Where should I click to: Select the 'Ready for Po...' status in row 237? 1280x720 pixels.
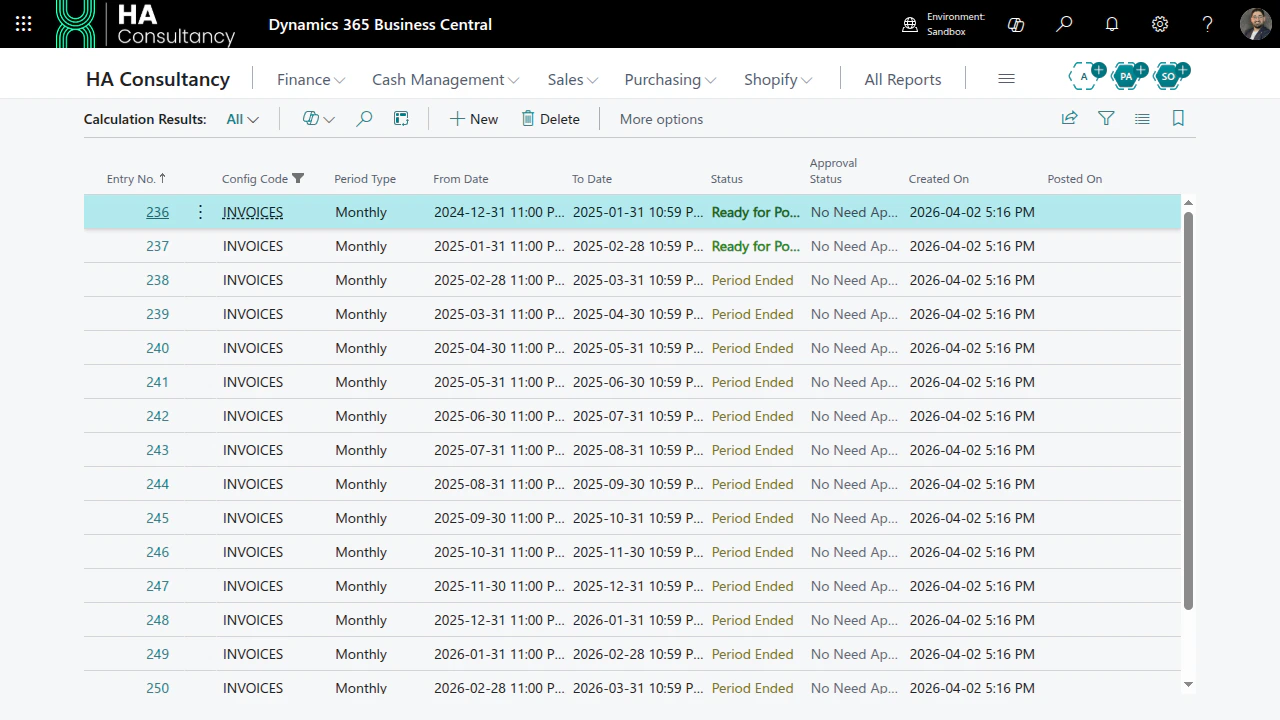click(x=756, y=246)
